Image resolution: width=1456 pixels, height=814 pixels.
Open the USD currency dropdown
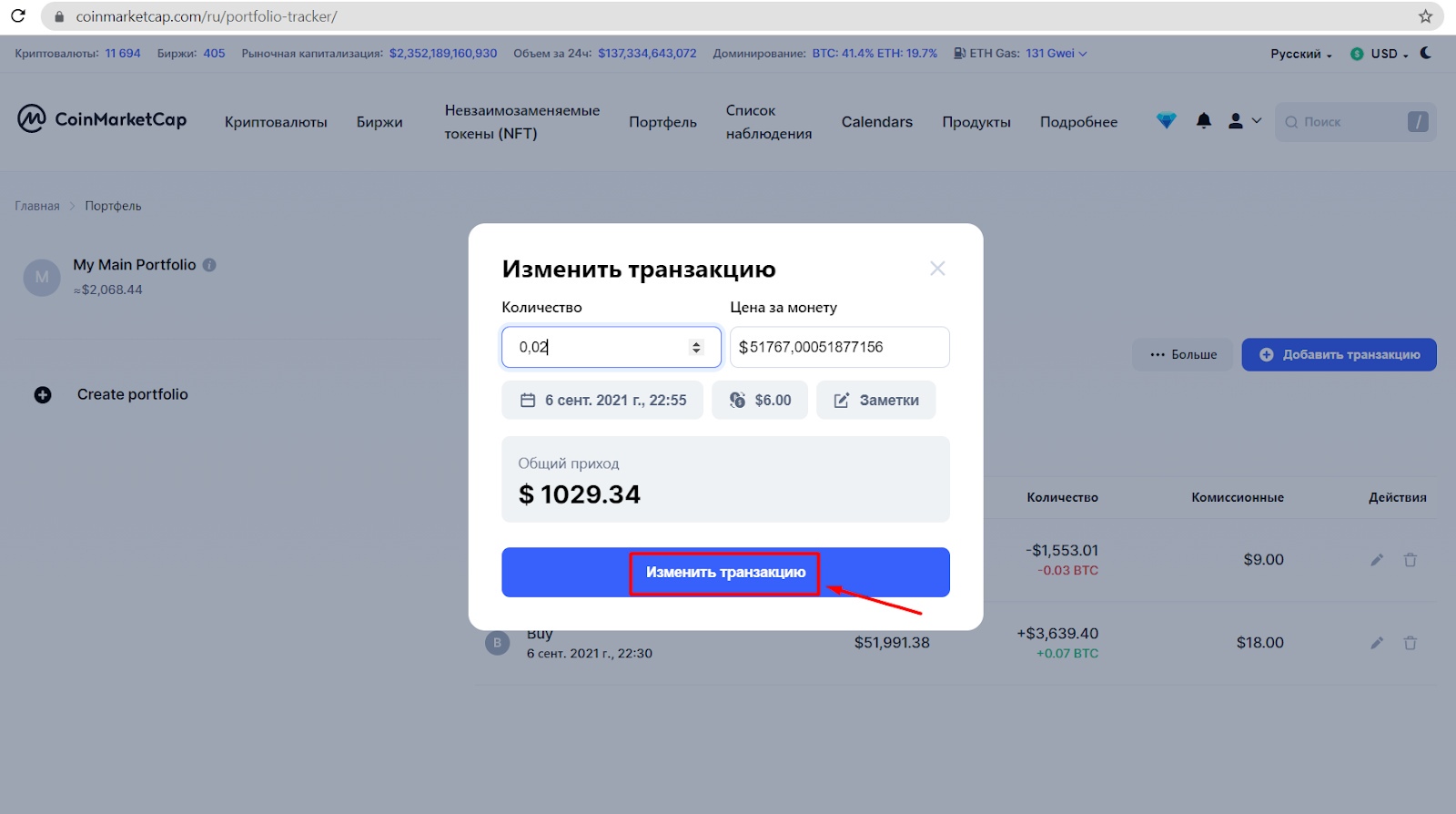click(x=1380, y=54)
